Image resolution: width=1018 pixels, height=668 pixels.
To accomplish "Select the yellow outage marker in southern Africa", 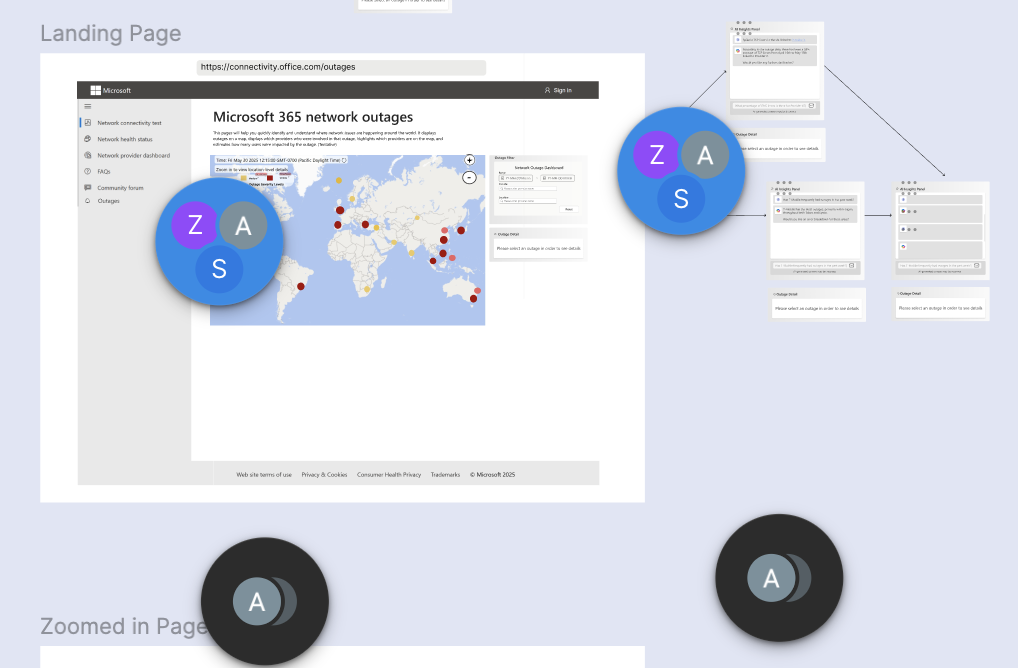I will point(367,290).
